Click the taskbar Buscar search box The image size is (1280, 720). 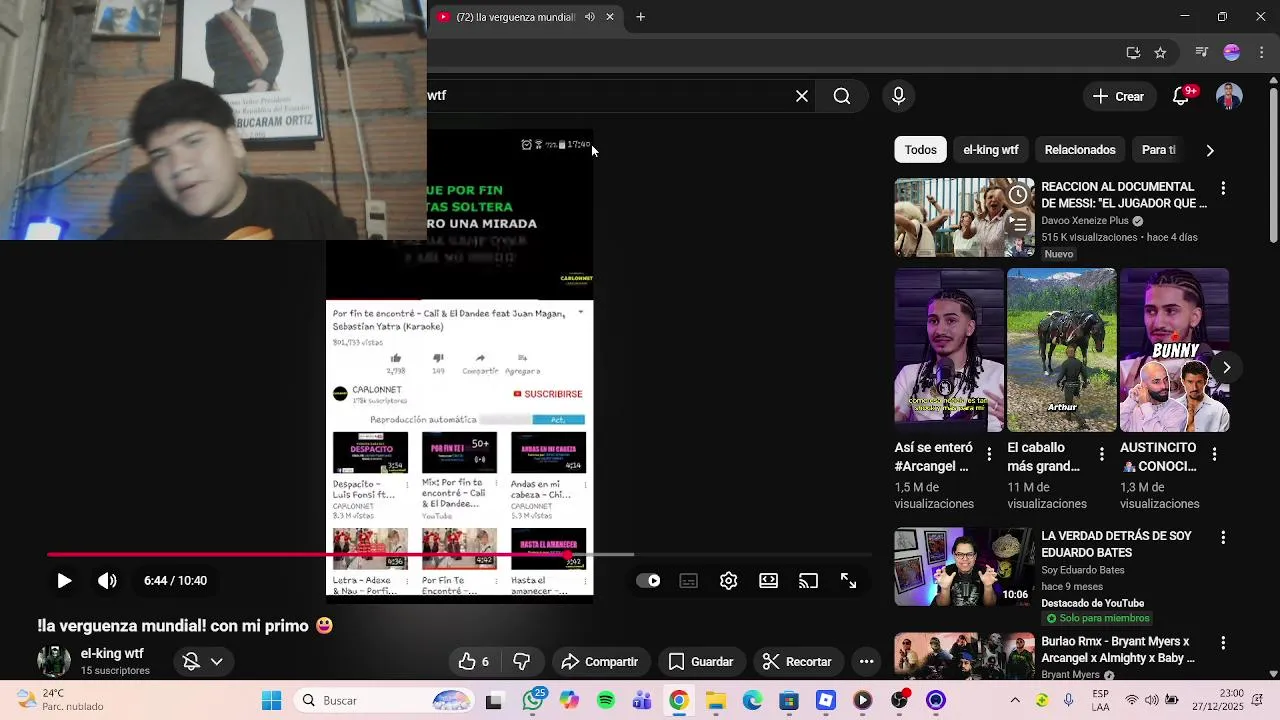point(386,701)
